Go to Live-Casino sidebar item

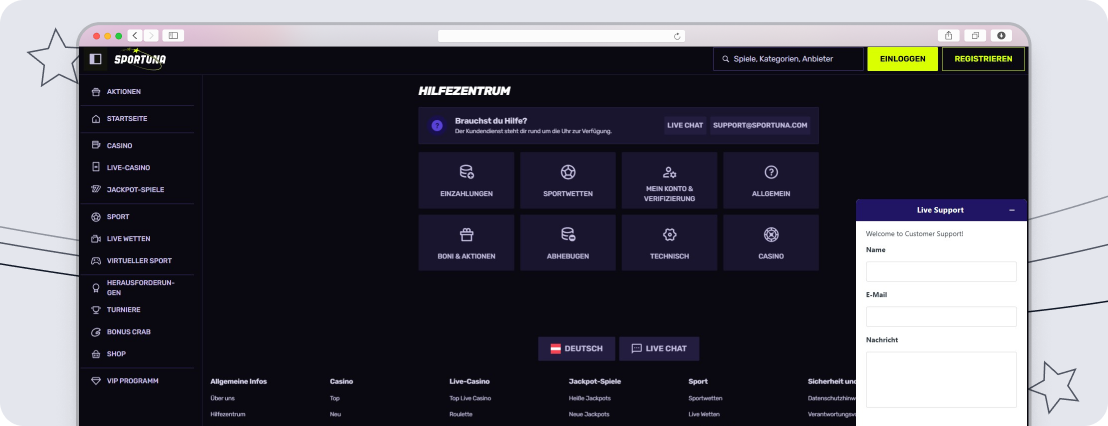click(x=128, y=168)
